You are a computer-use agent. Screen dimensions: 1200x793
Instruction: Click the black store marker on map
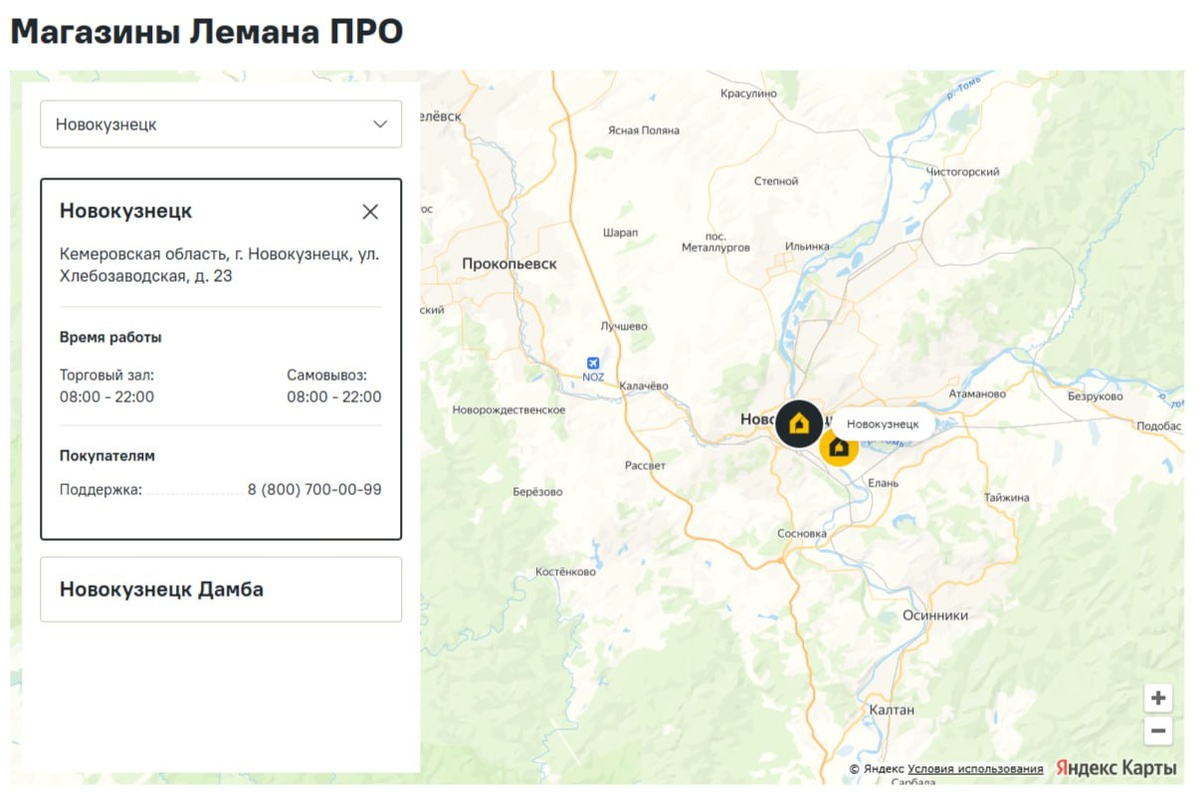point(798,423)
